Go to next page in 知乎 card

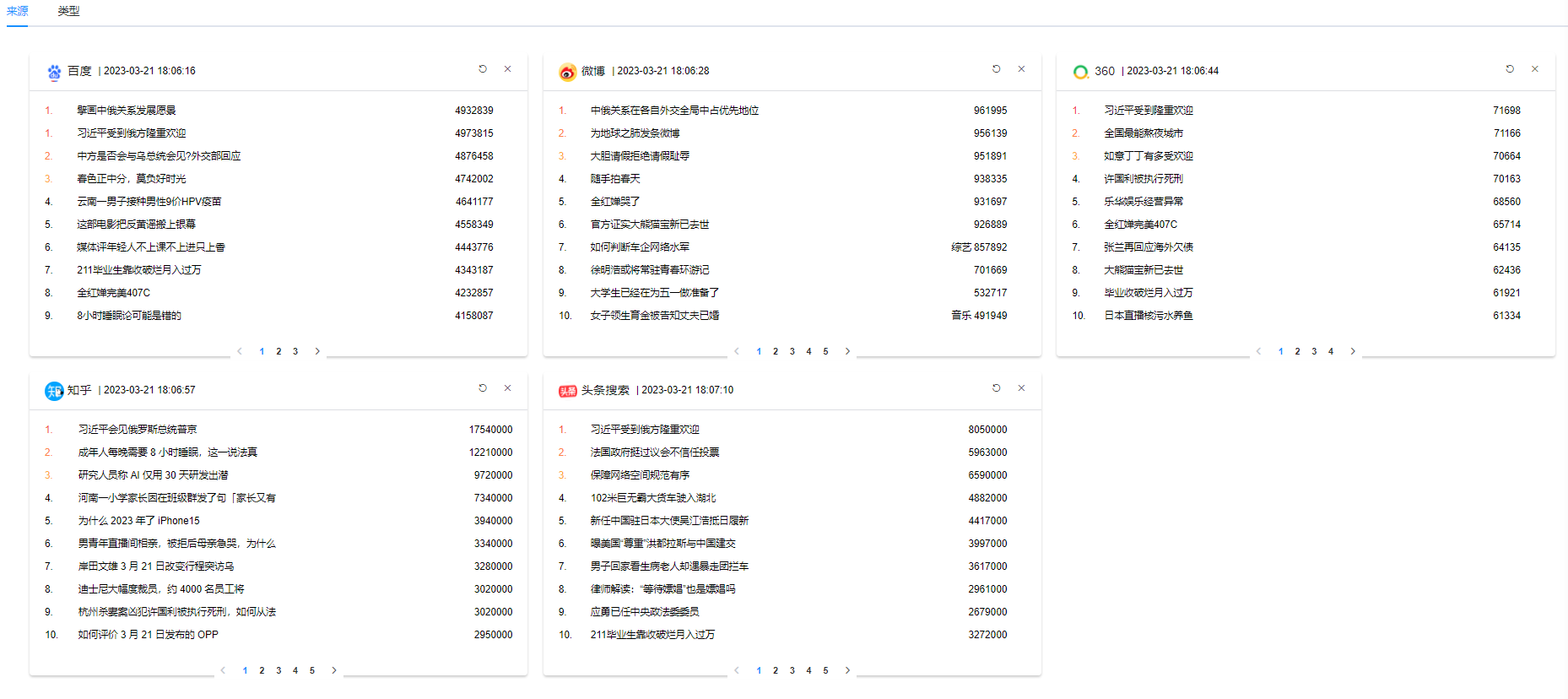[x=334, y=670]
